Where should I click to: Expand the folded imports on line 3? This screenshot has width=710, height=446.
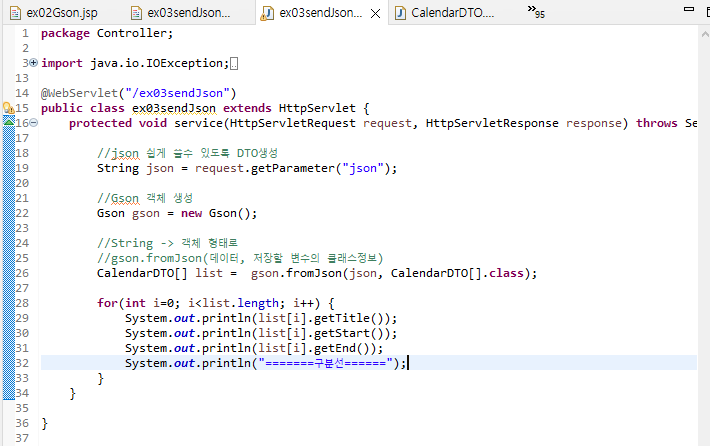click(x=34, y=63)
